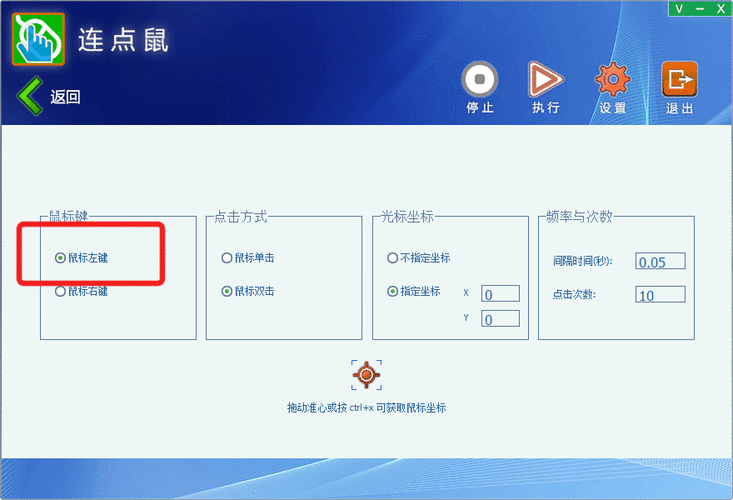Image resolution: width=733 pixels, height=500 pixels.
Task: Click the green 返回 back arrow
Action: (30, 96)
